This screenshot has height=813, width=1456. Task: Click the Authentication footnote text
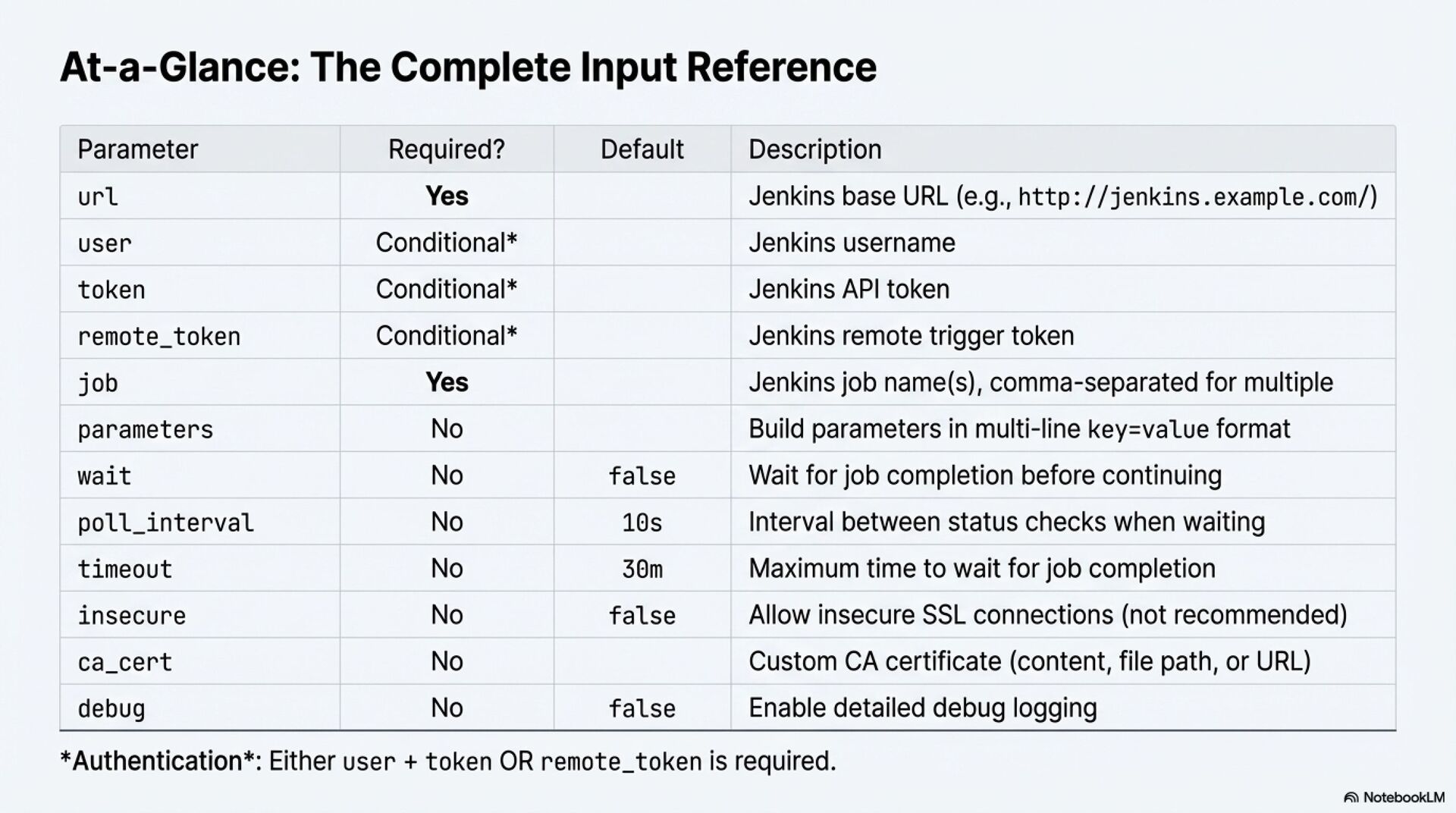click(447, 761)
